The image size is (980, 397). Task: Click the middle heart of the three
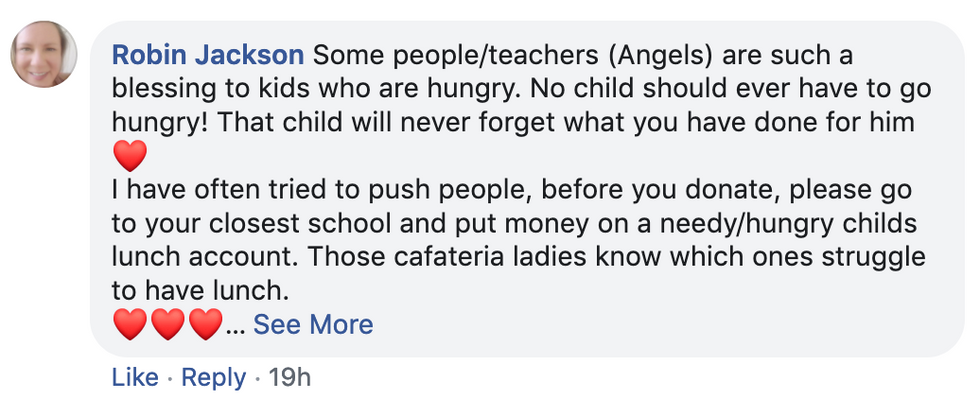point(168,324)
